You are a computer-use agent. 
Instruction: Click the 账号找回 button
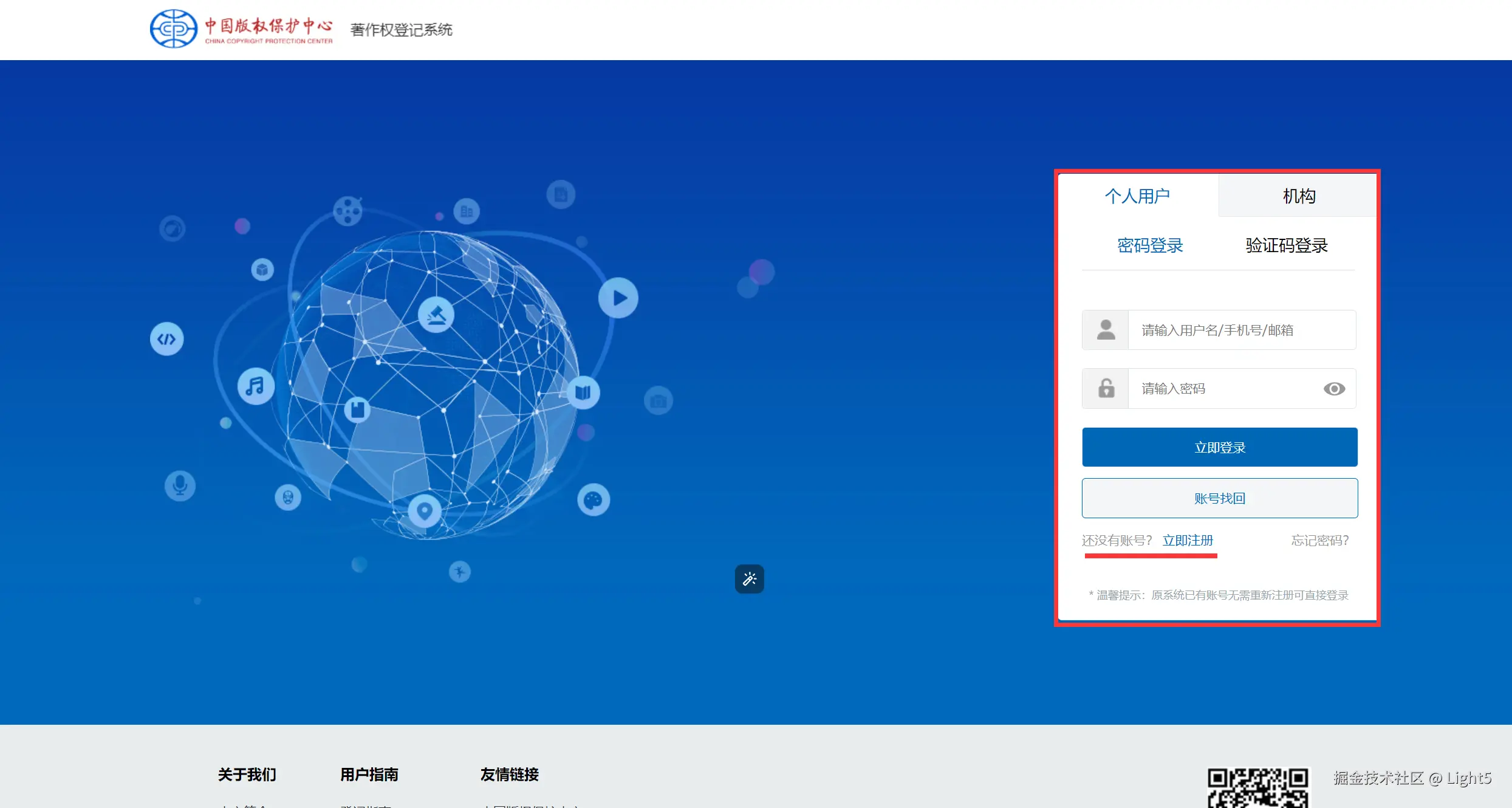point(1219,498)
